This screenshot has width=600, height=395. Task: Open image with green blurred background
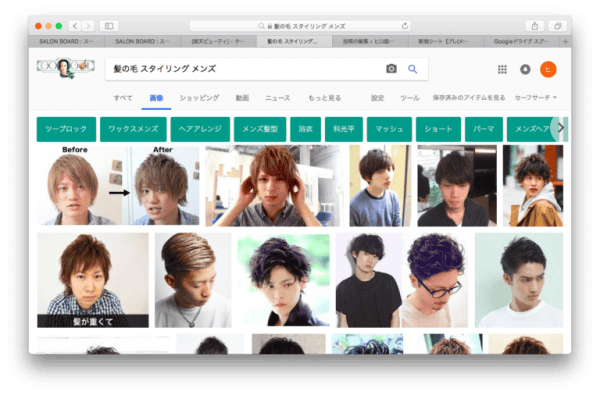[x=284, y=280]
